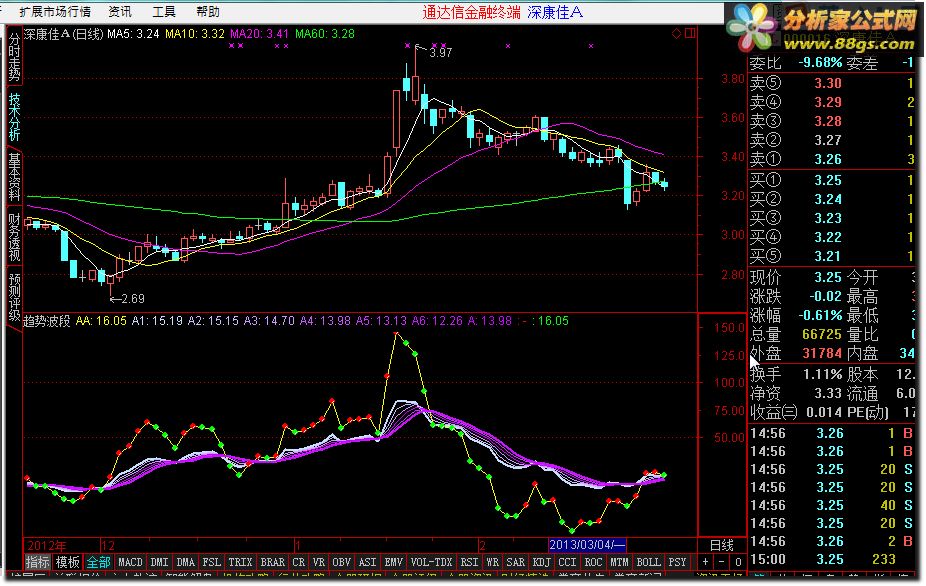Viewport: 926px width, 586px height.
Task: Click the 卖⑤ 3.30 order row
Action: [x=833, y=83]
